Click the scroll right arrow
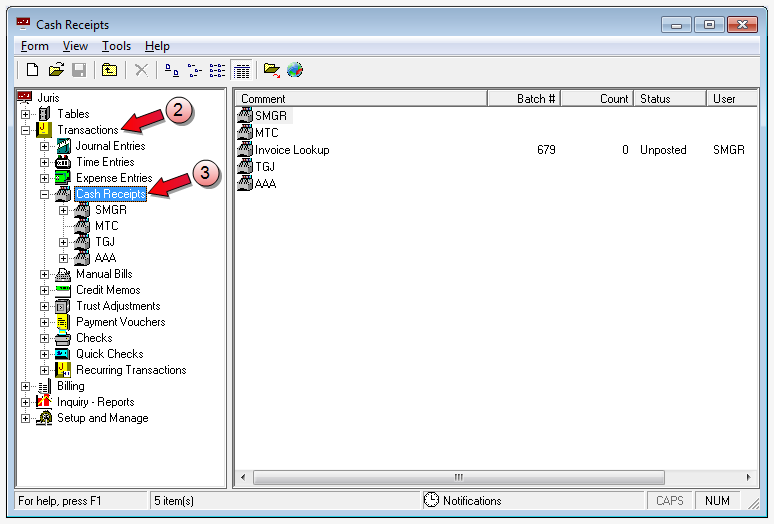 tap(749, 477)
